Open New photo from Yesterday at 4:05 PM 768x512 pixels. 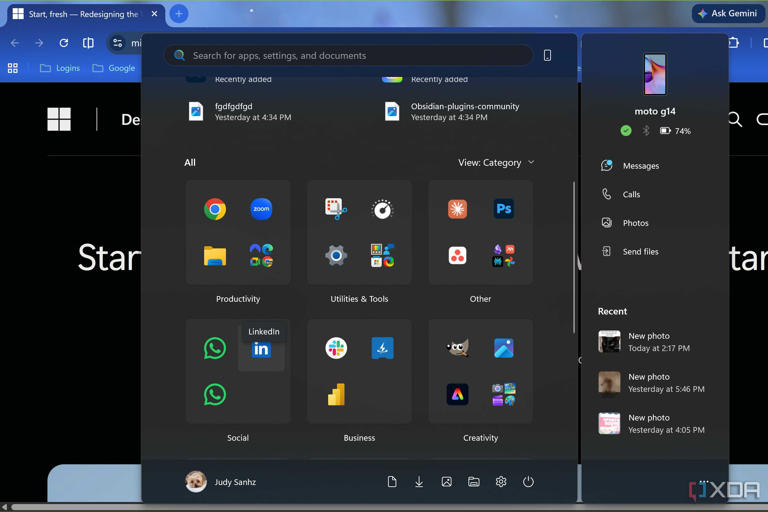point(651,424)
